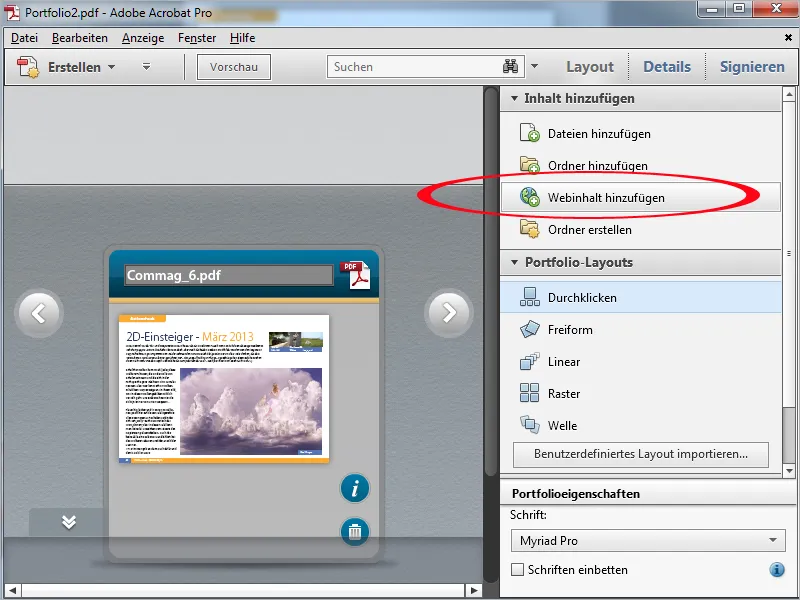Click the Erstellen portfolio icon
Image resolution: width=800 pixels, height=600 pixels.
click(x=28, y=67)
